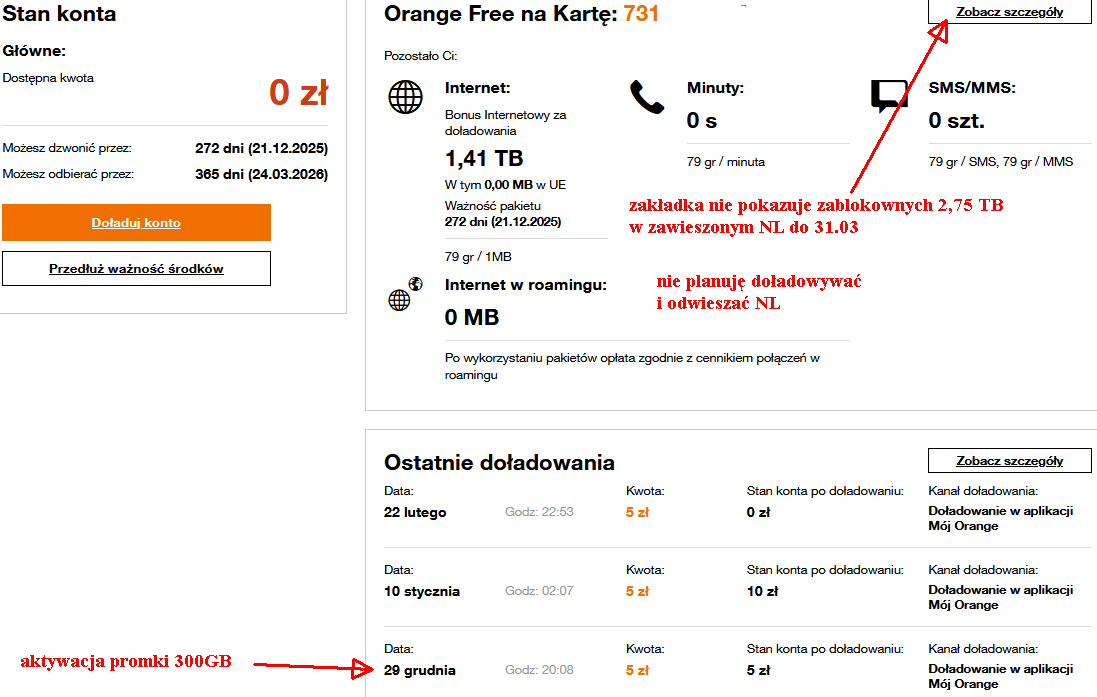Click the roaming internet globe icon

point(405,294)
